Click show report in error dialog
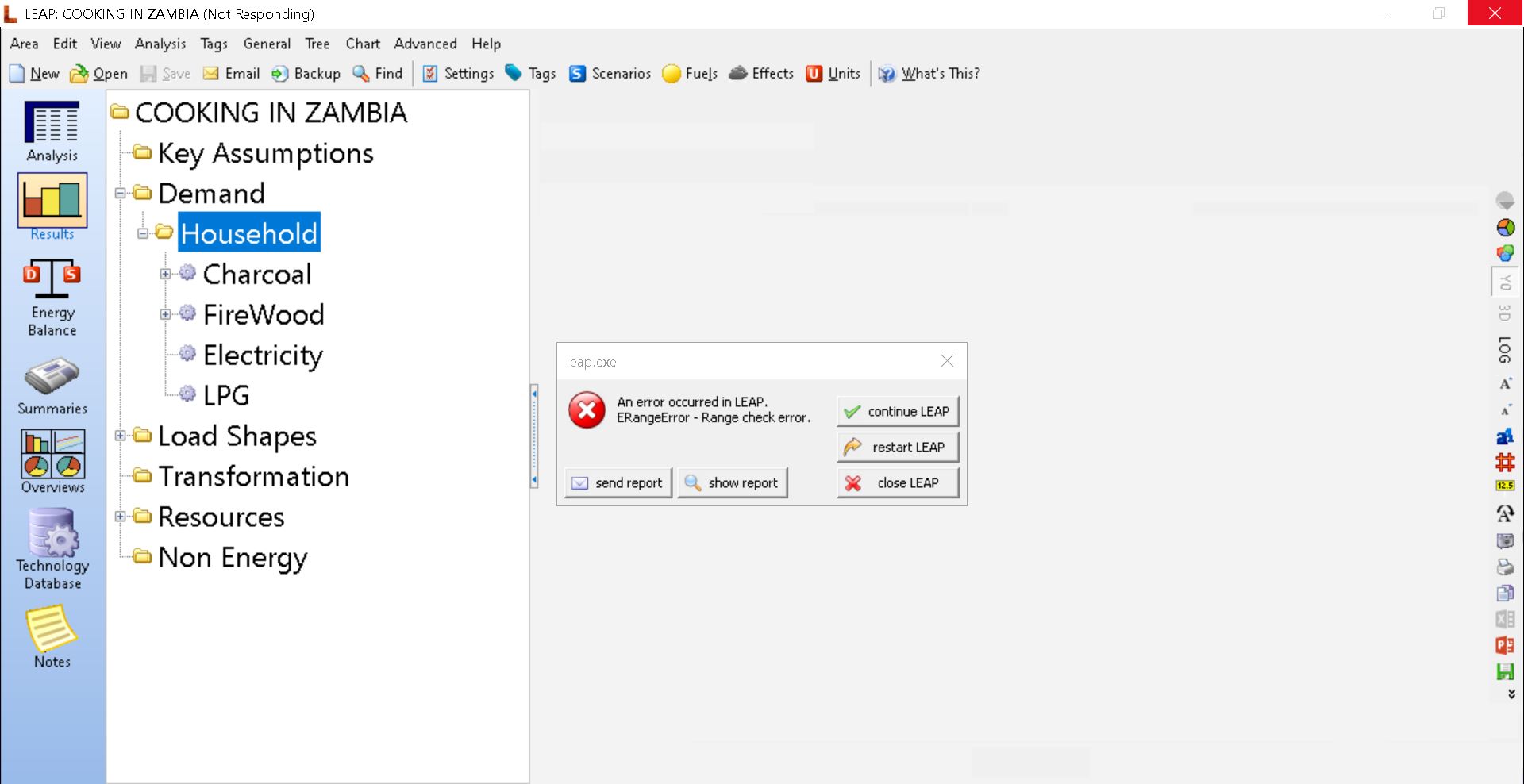The image size is (1524, 784). pos(733,483)
